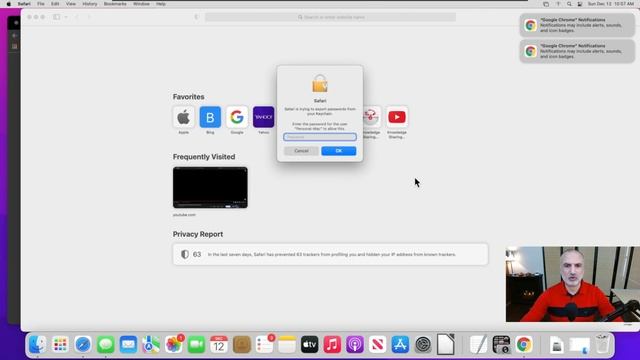Click Safari's forward navigation arrow
The width and height of the screenshot is (640, 360).
coord(89,17)
